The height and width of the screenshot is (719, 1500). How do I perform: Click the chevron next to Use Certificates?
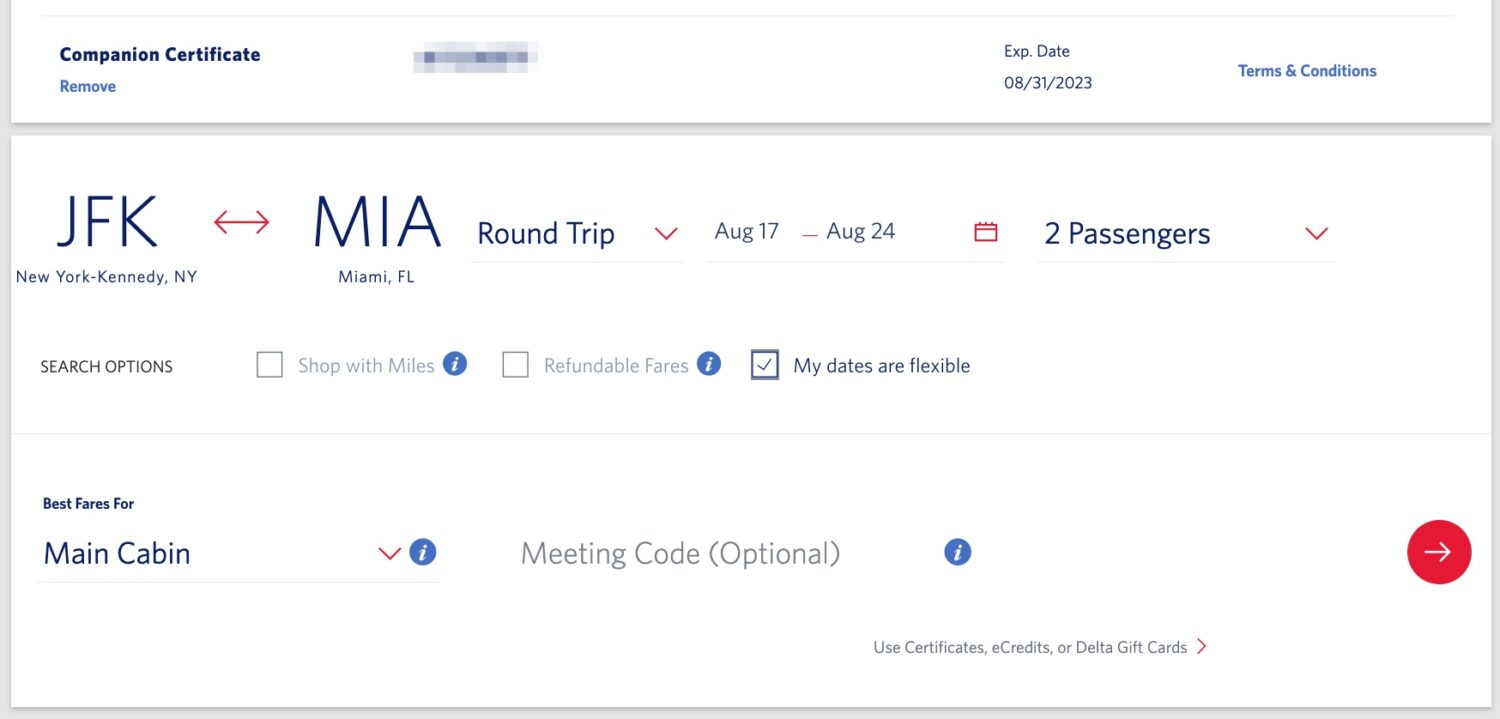(x=1201, y=646)
